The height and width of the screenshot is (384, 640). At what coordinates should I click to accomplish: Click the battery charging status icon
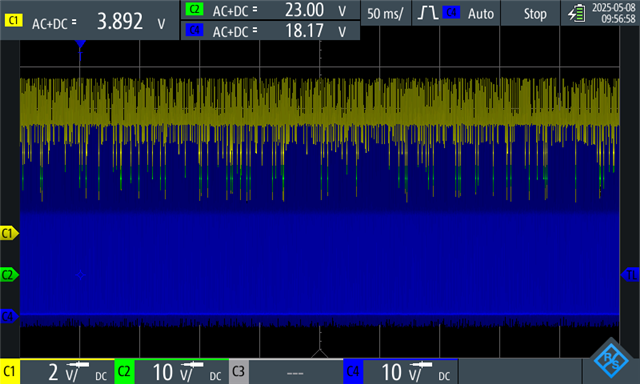pos(576,13)
